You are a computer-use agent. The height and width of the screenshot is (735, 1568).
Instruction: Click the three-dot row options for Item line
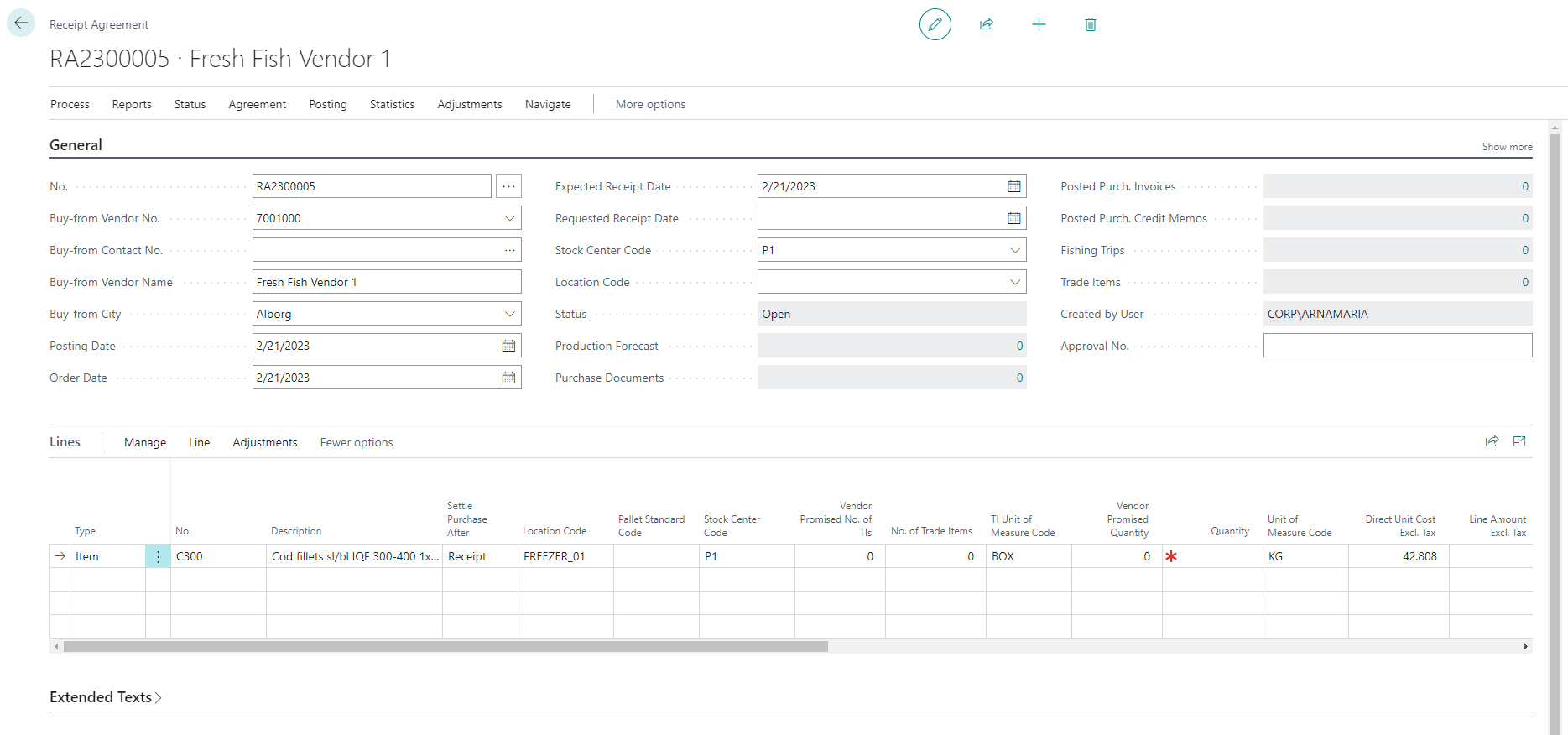(158, 556)
